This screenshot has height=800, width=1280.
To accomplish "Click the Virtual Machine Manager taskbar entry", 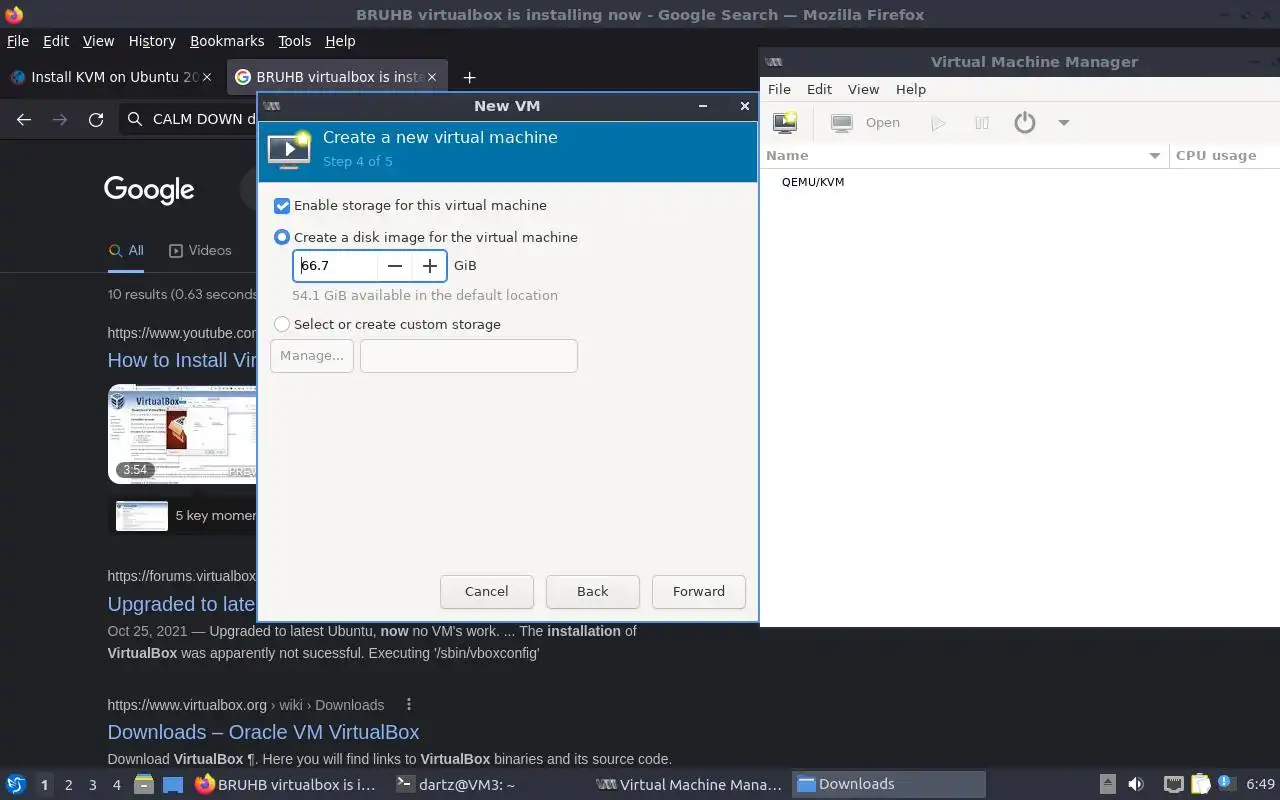I will [689, 785].
